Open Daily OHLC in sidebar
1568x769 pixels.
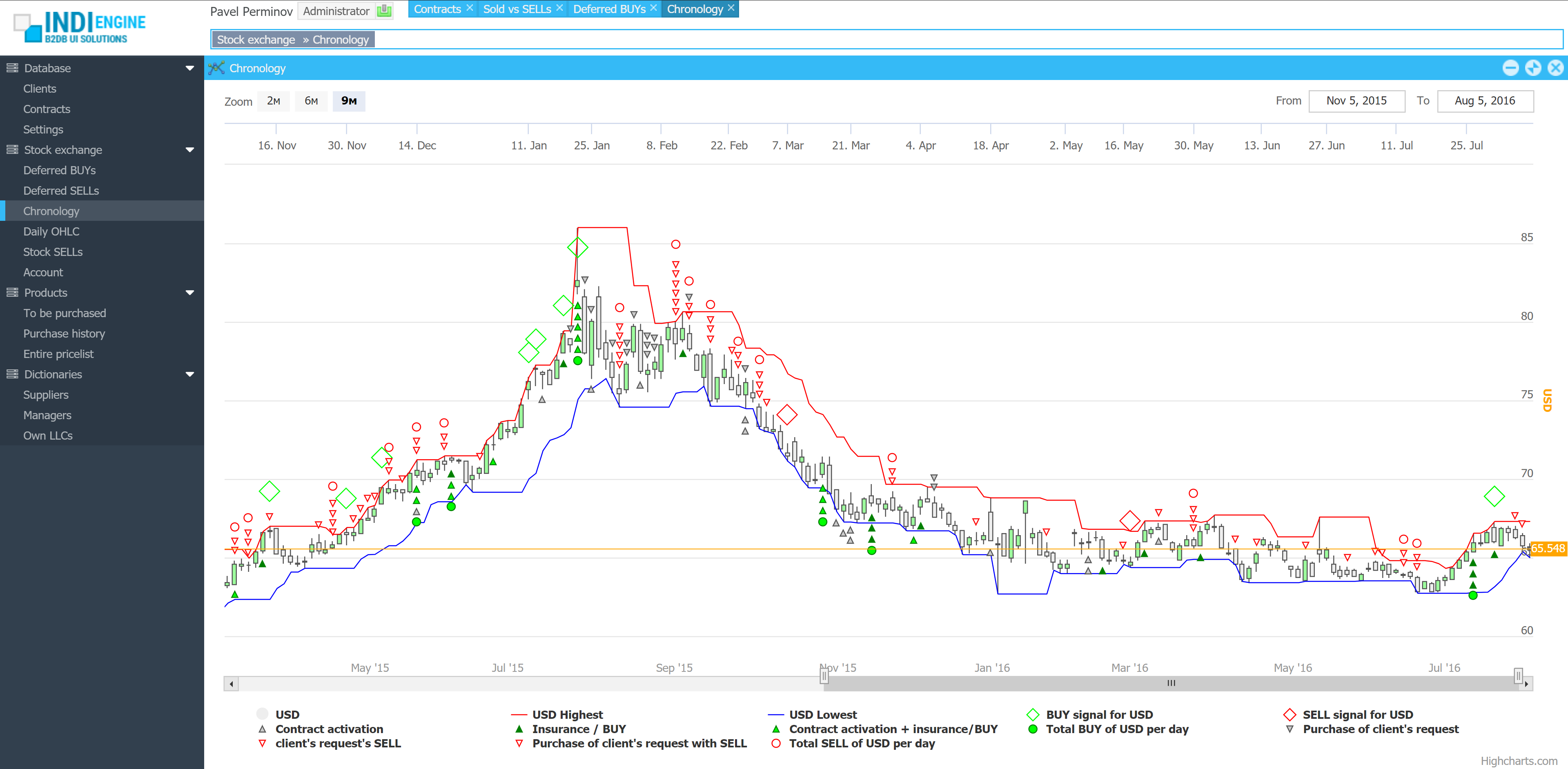(x=51, y=231)
